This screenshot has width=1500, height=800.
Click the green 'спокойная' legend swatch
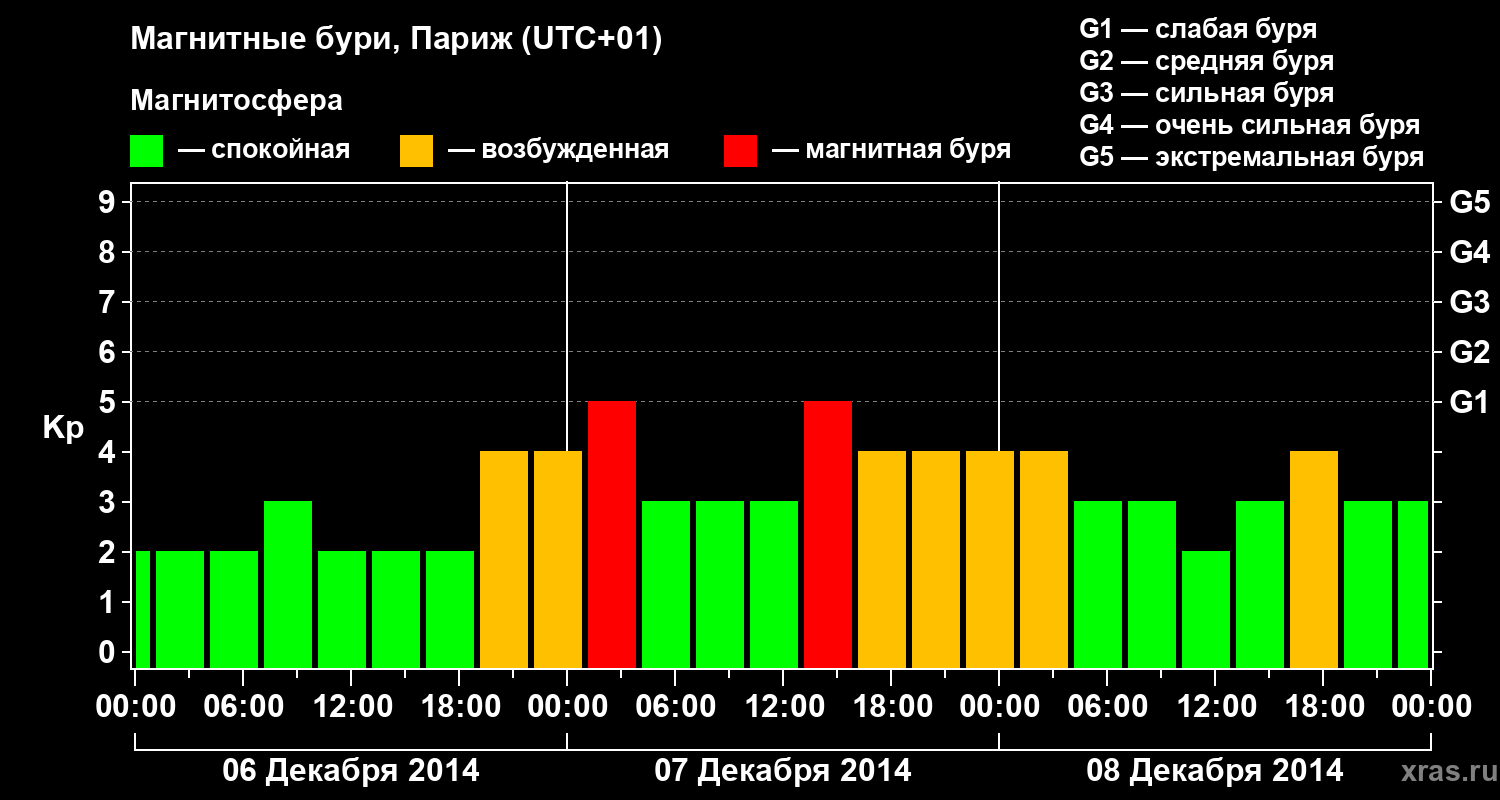pos(147,151)
